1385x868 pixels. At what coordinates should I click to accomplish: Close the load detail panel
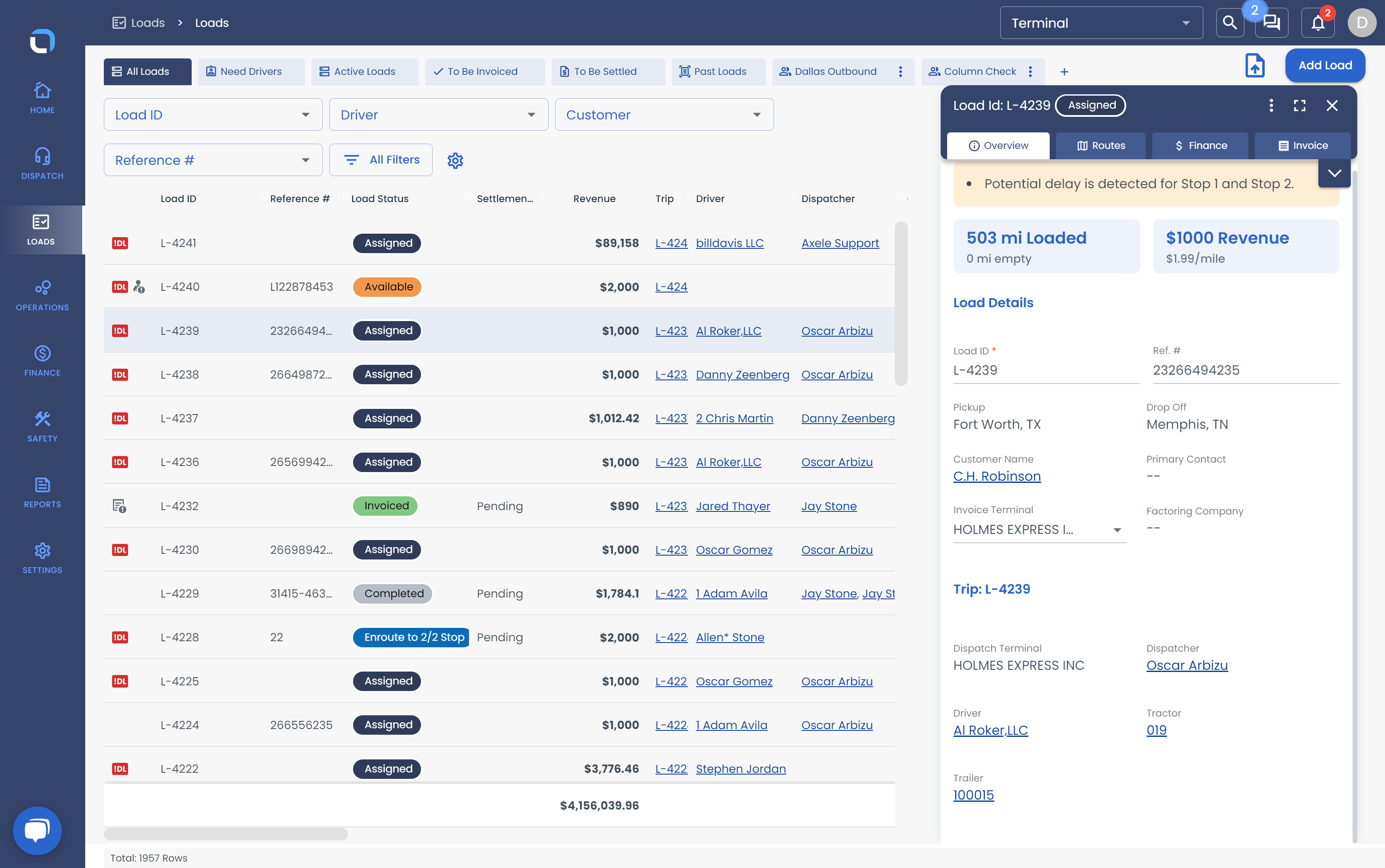point(1332,106)
